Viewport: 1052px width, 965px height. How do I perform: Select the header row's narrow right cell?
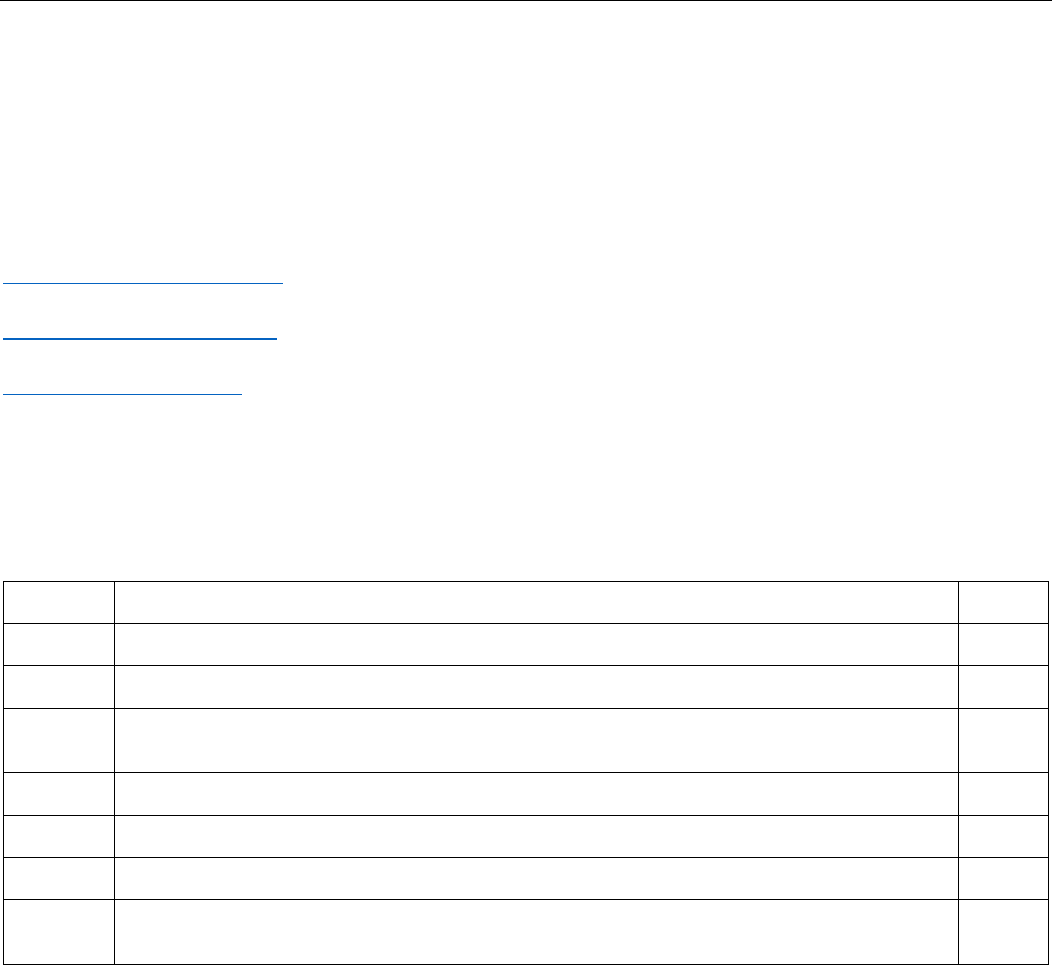[x=1003, y=602]
